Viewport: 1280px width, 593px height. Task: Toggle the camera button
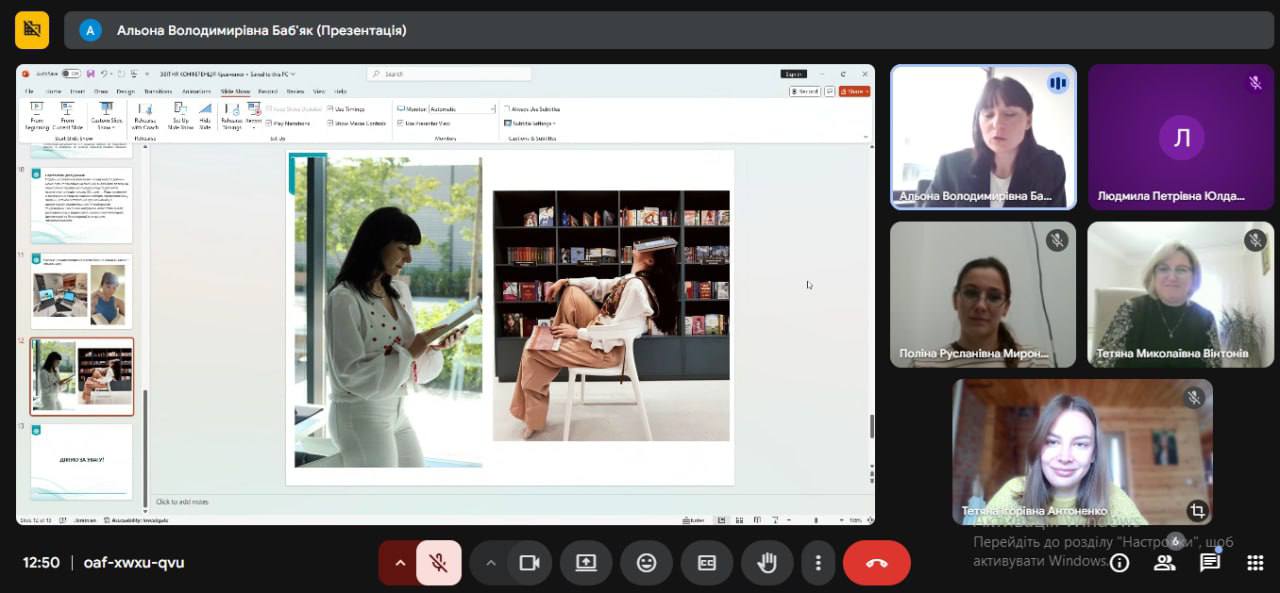(529, 563)
